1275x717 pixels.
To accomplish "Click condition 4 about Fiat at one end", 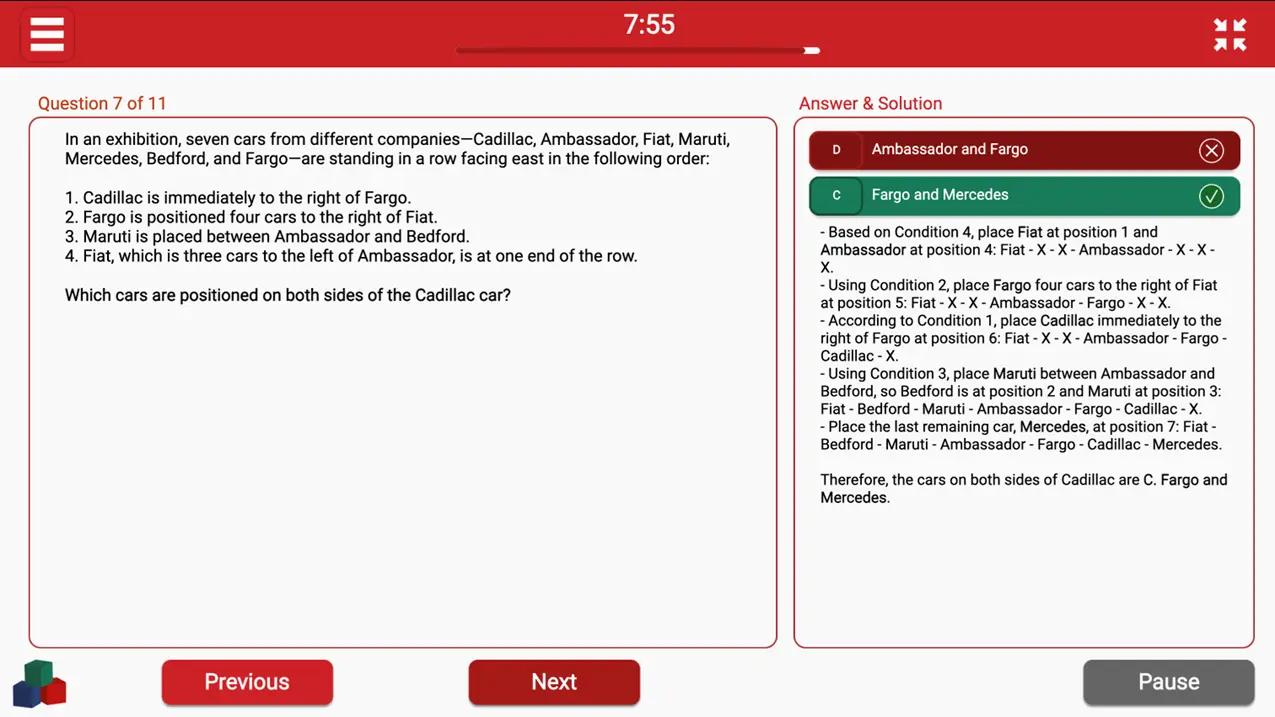I will point(351,256).
